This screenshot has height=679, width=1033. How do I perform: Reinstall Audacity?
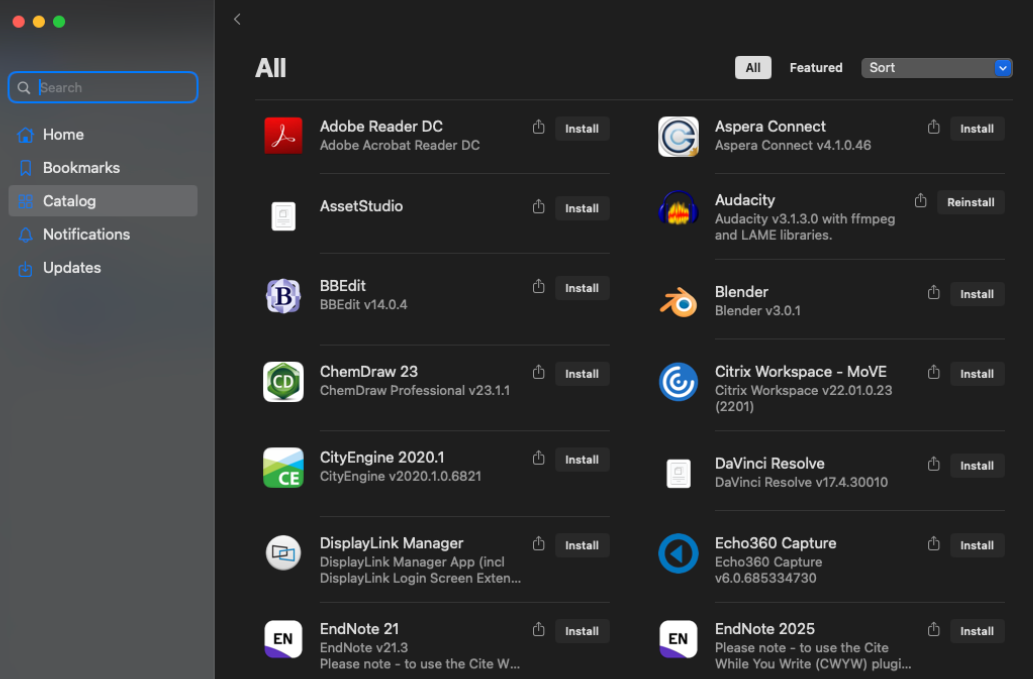[970, 202]
